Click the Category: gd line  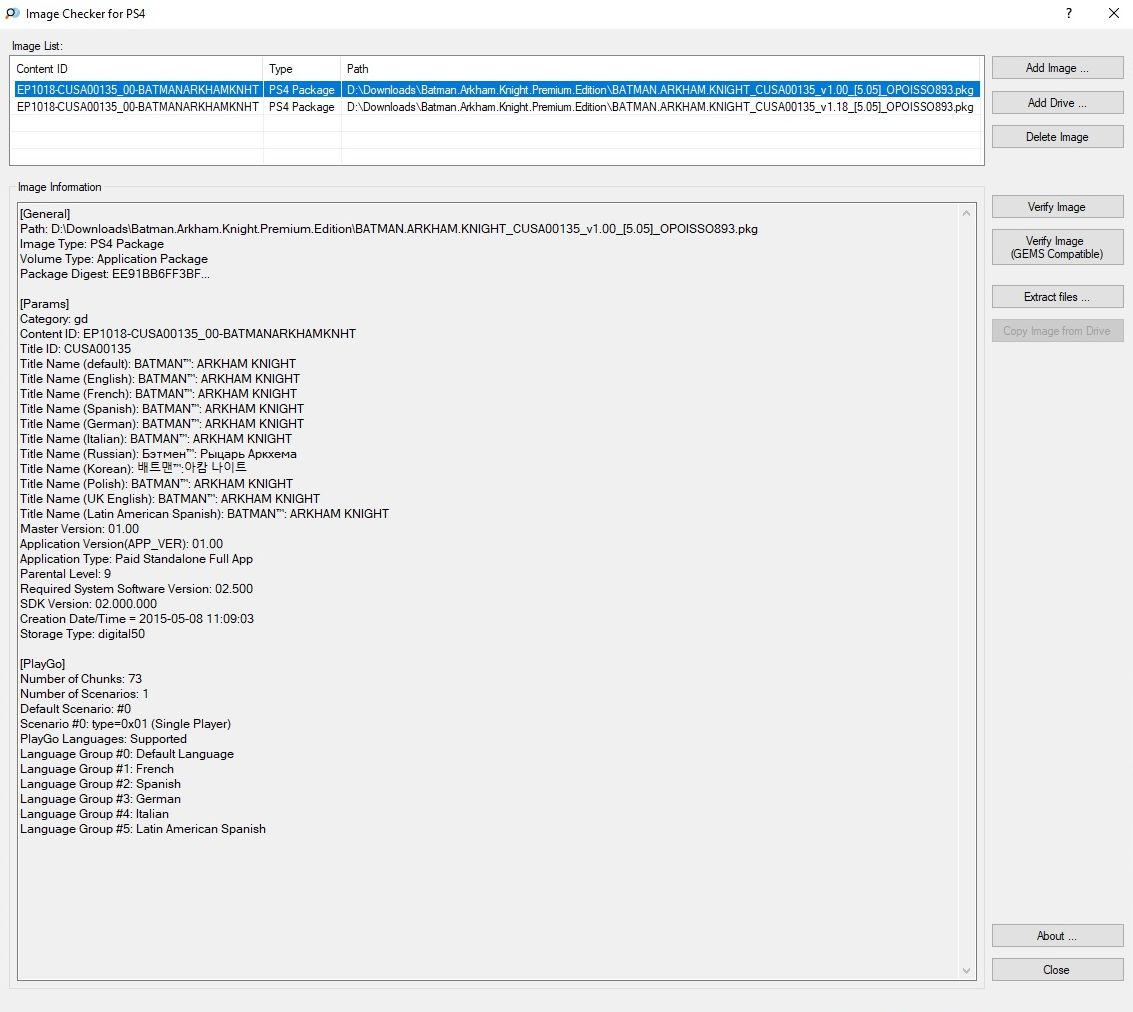[54, 319]
